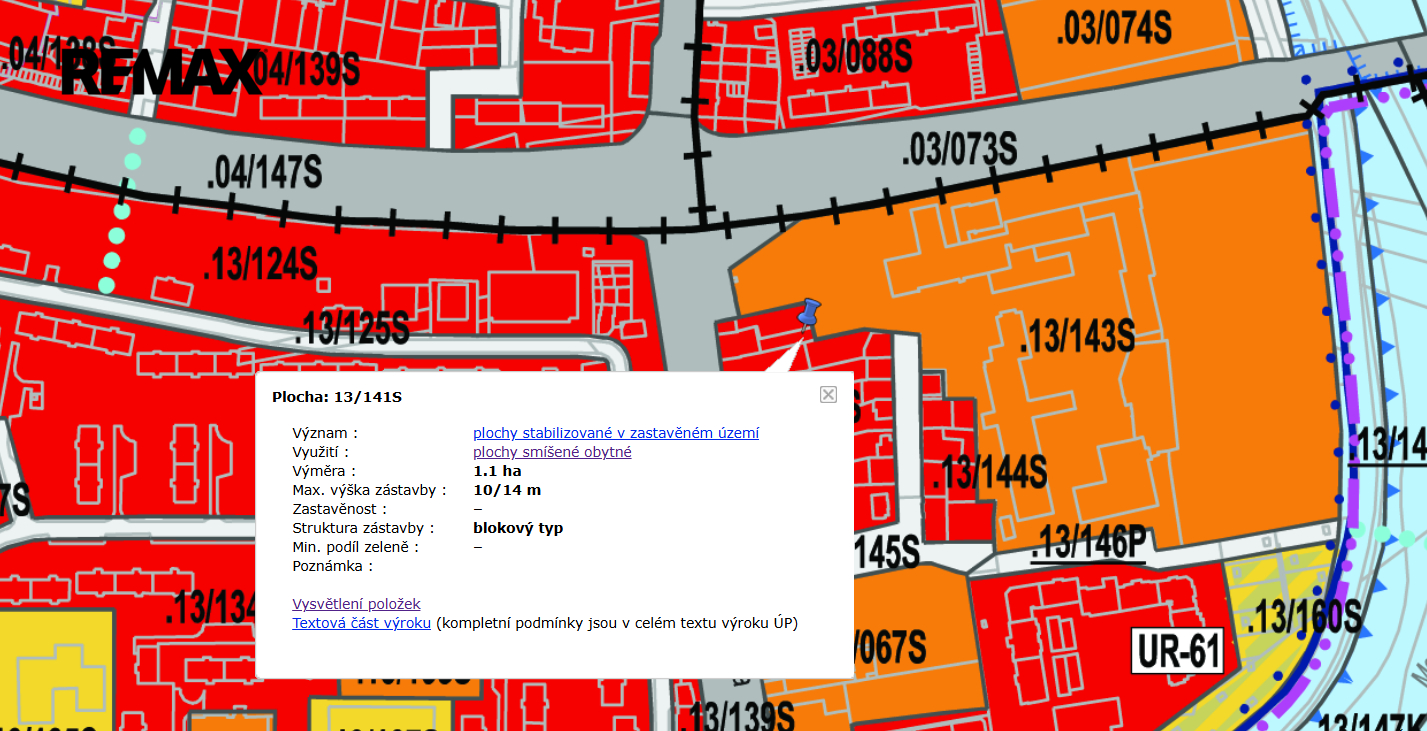1427x731 pixels.
Task: Click the red zone labeled .13/144S
Action: click(x=987, y=473)
